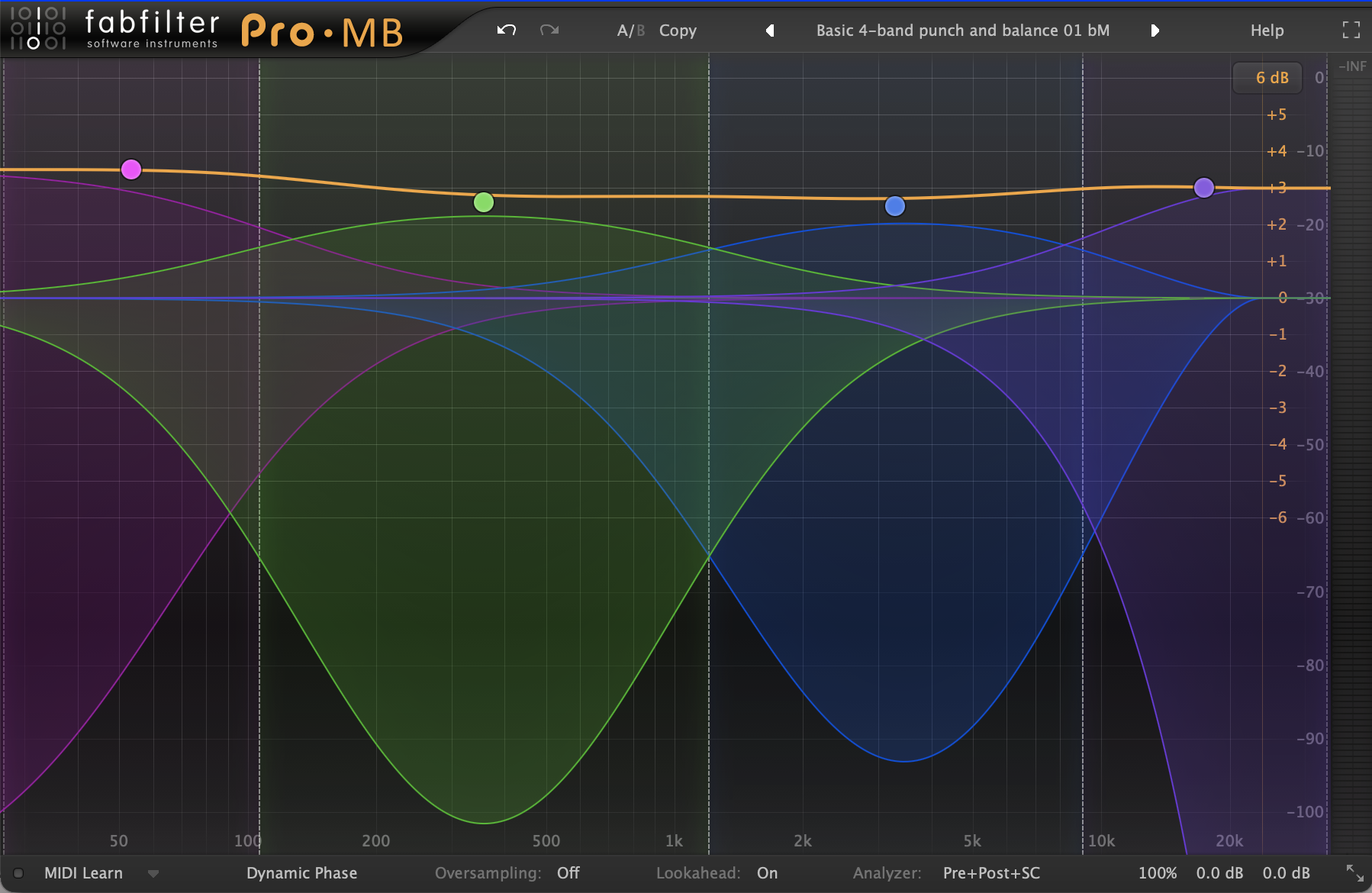Click the MIDI Learn indicator dot
Screen dimensions: 1372x893
18,873
